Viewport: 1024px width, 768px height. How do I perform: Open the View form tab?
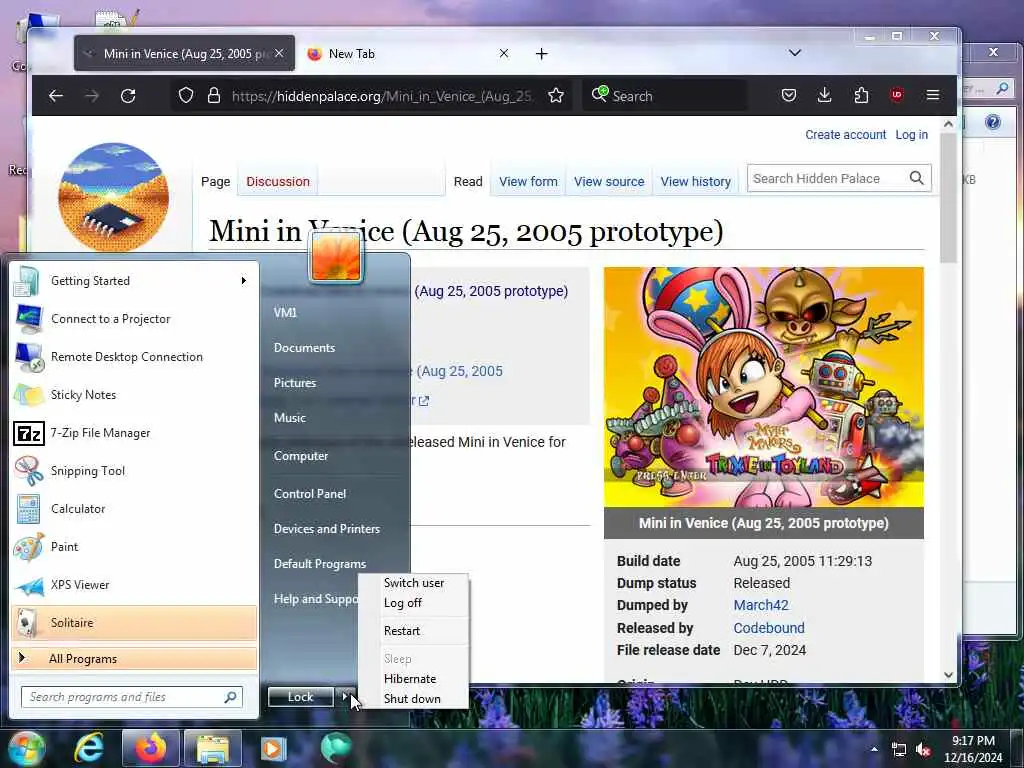click(528, 182)
